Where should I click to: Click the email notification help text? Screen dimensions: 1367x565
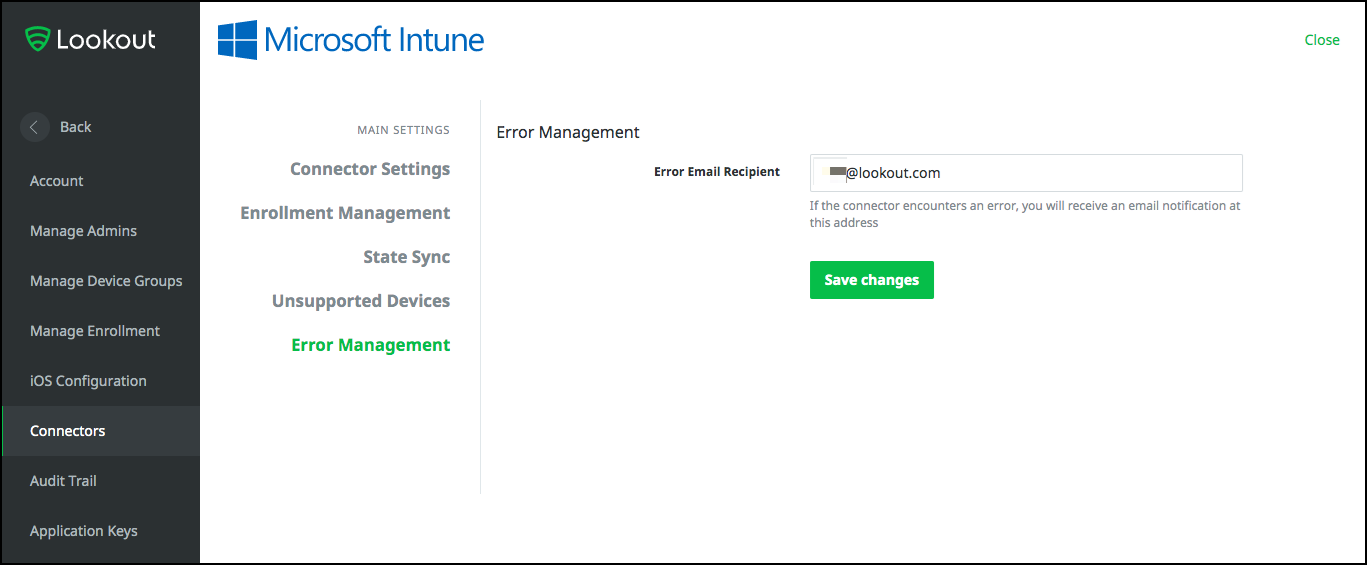(1025, 214)
